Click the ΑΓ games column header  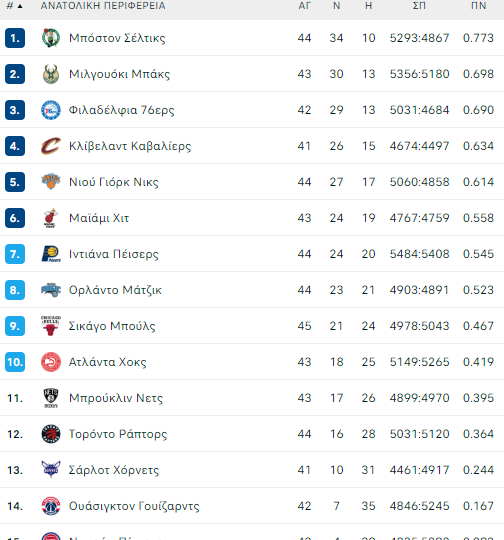click(x=305, y=6)
